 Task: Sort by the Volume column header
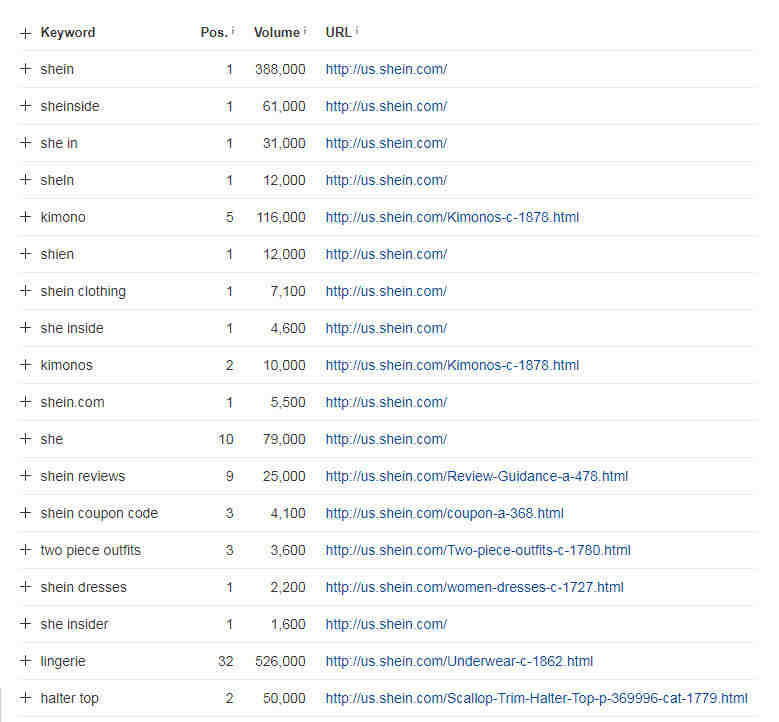(277, 32)
